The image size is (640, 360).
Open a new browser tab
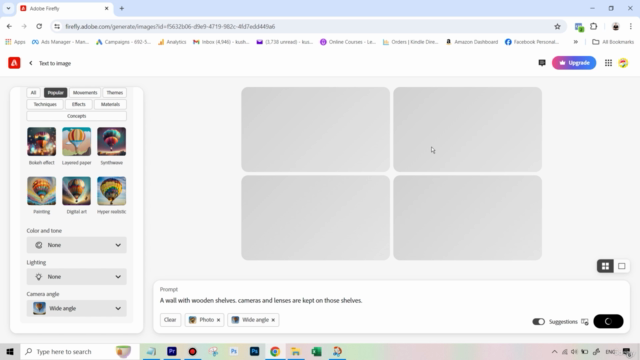122,8
